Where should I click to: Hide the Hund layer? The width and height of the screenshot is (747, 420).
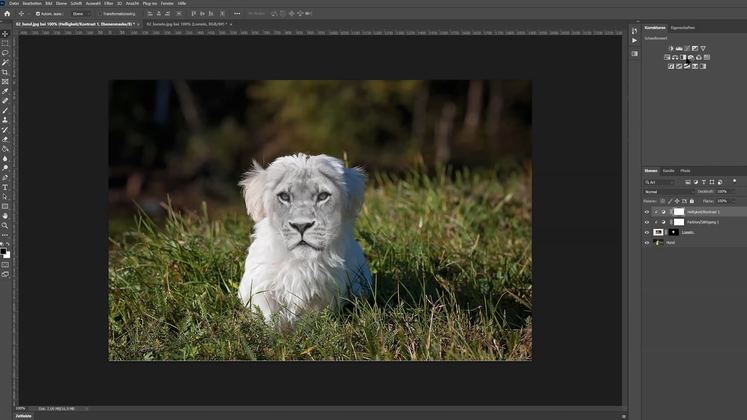[x=647, y=242]
